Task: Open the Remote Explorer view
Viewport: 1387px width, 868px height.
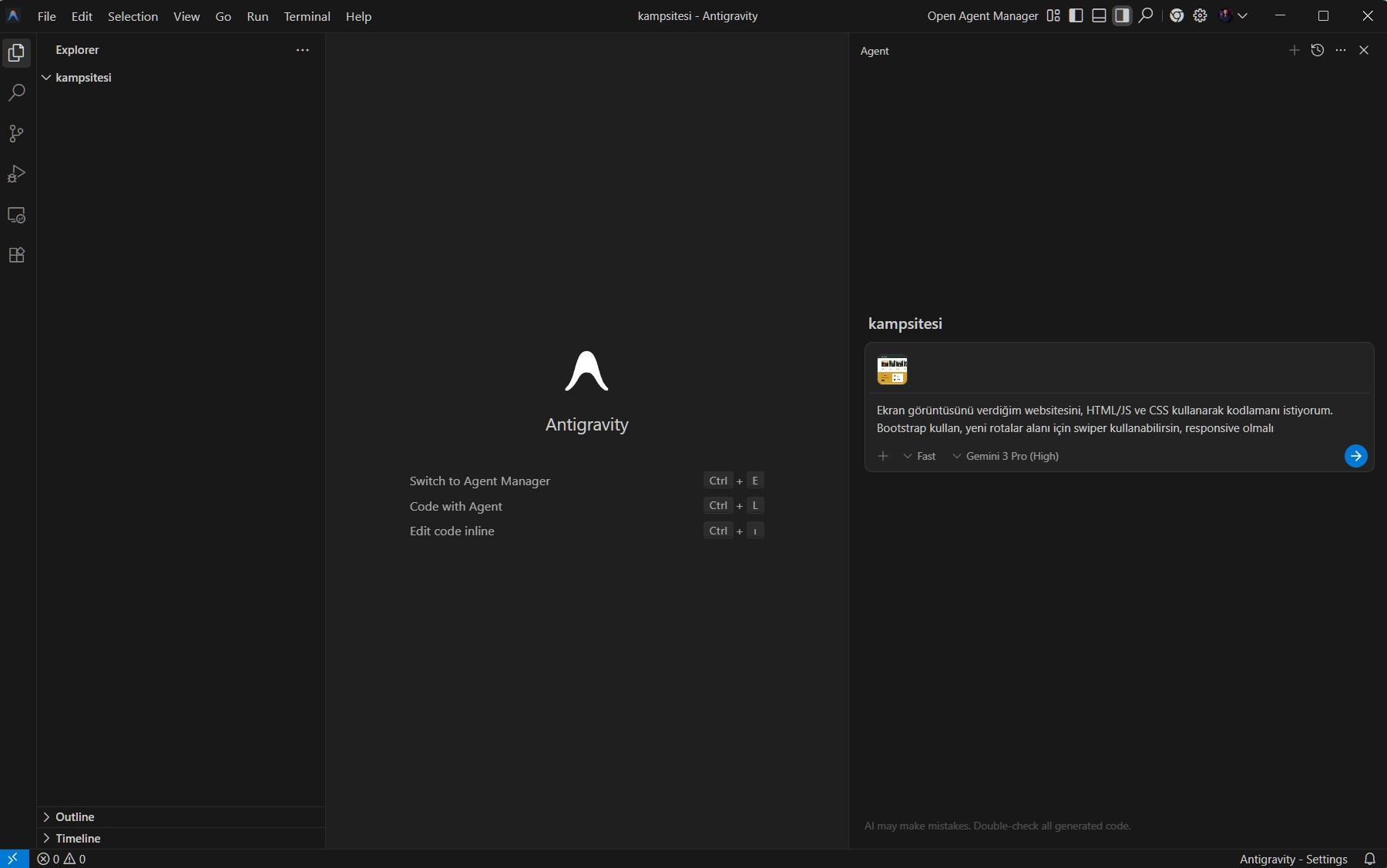Action: coord(16,215)
